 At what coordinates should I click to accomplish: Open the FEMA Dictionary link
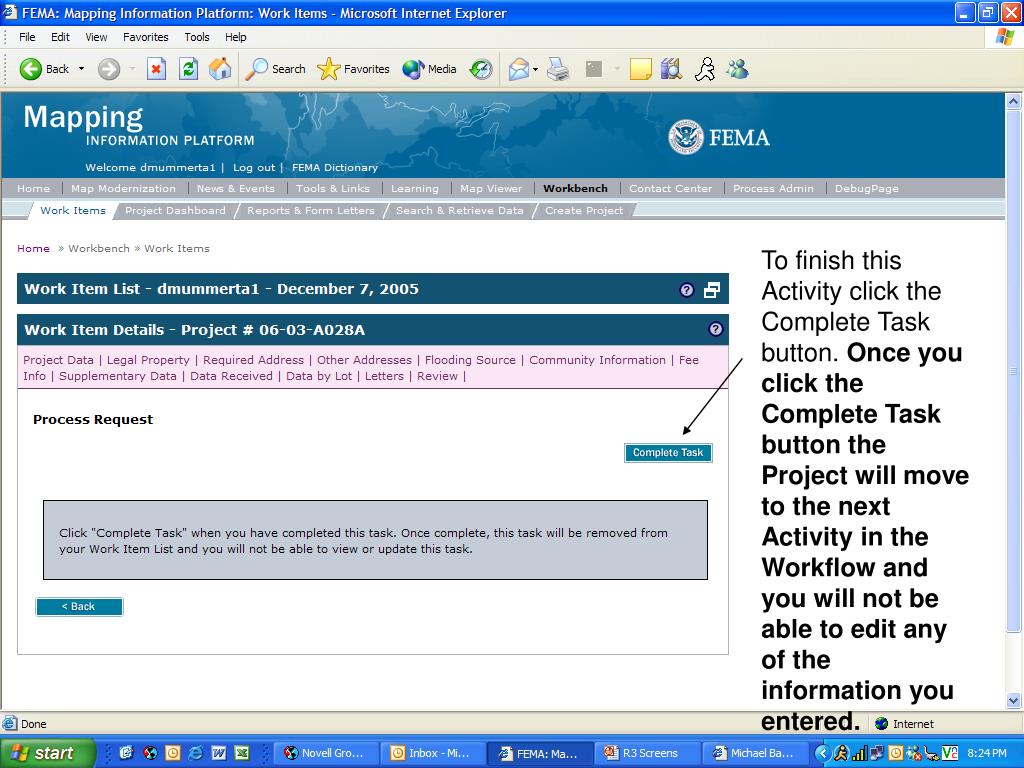pos(335,168)
